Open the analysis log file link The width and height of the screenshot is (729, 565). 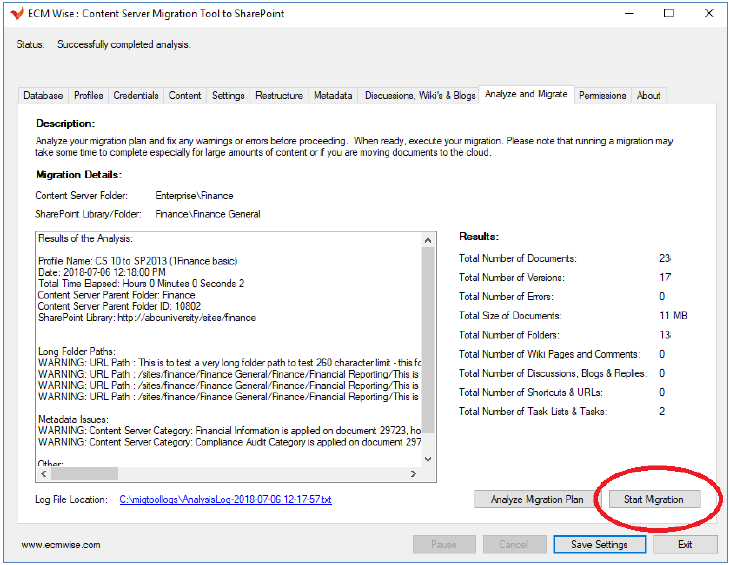point(225,499)
